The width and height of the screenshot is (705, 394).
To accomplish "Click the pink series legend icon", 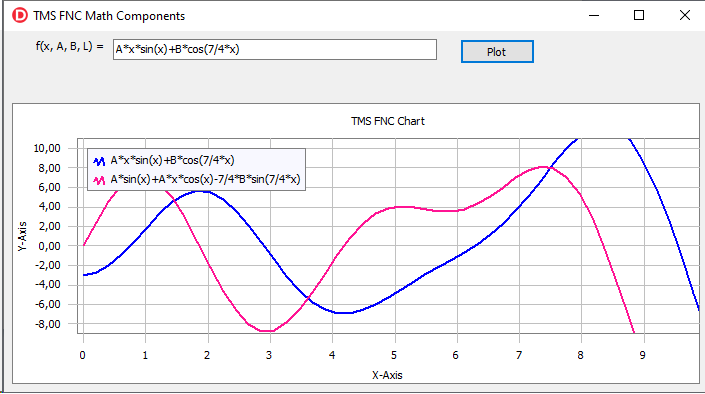I will click(99, 180).
